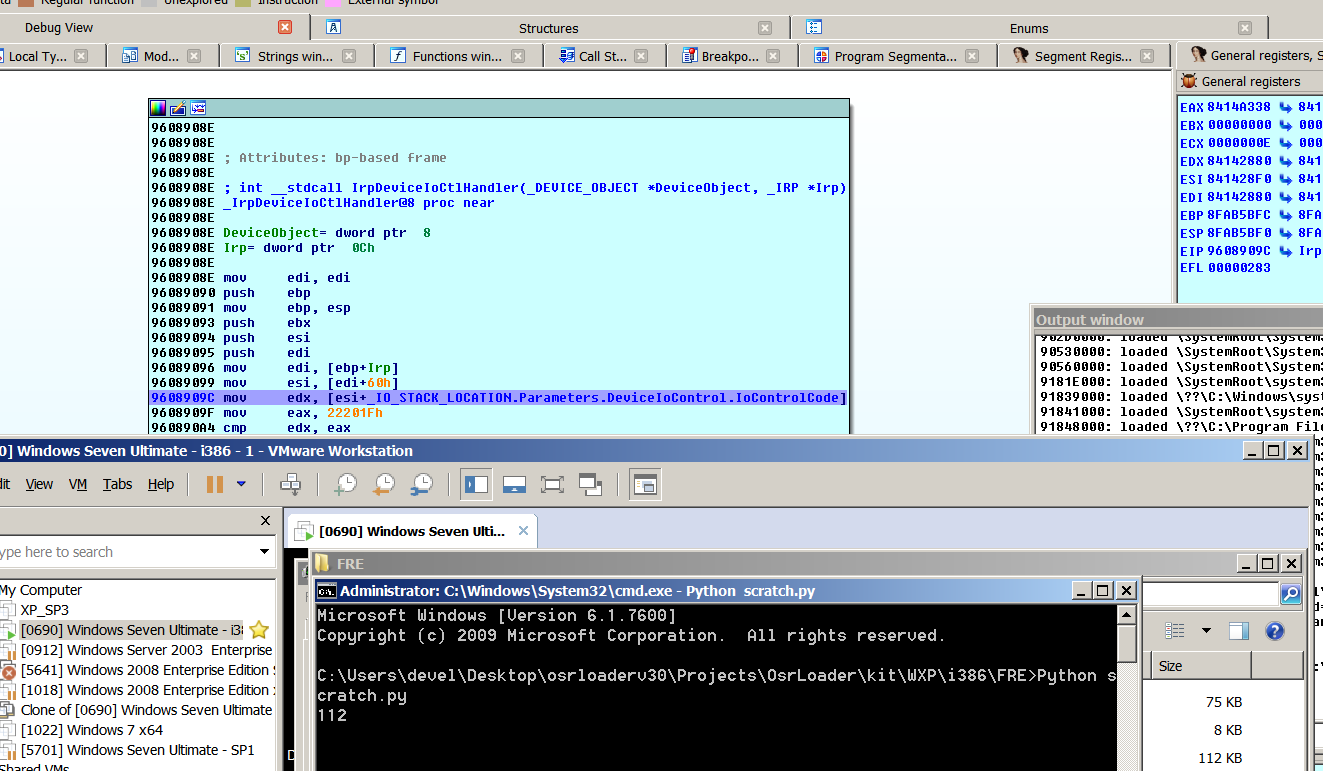This screenshot has height=771, width=1323.
Task: Open Explorer view options dropdown arrow
Action: point(1206,631)
